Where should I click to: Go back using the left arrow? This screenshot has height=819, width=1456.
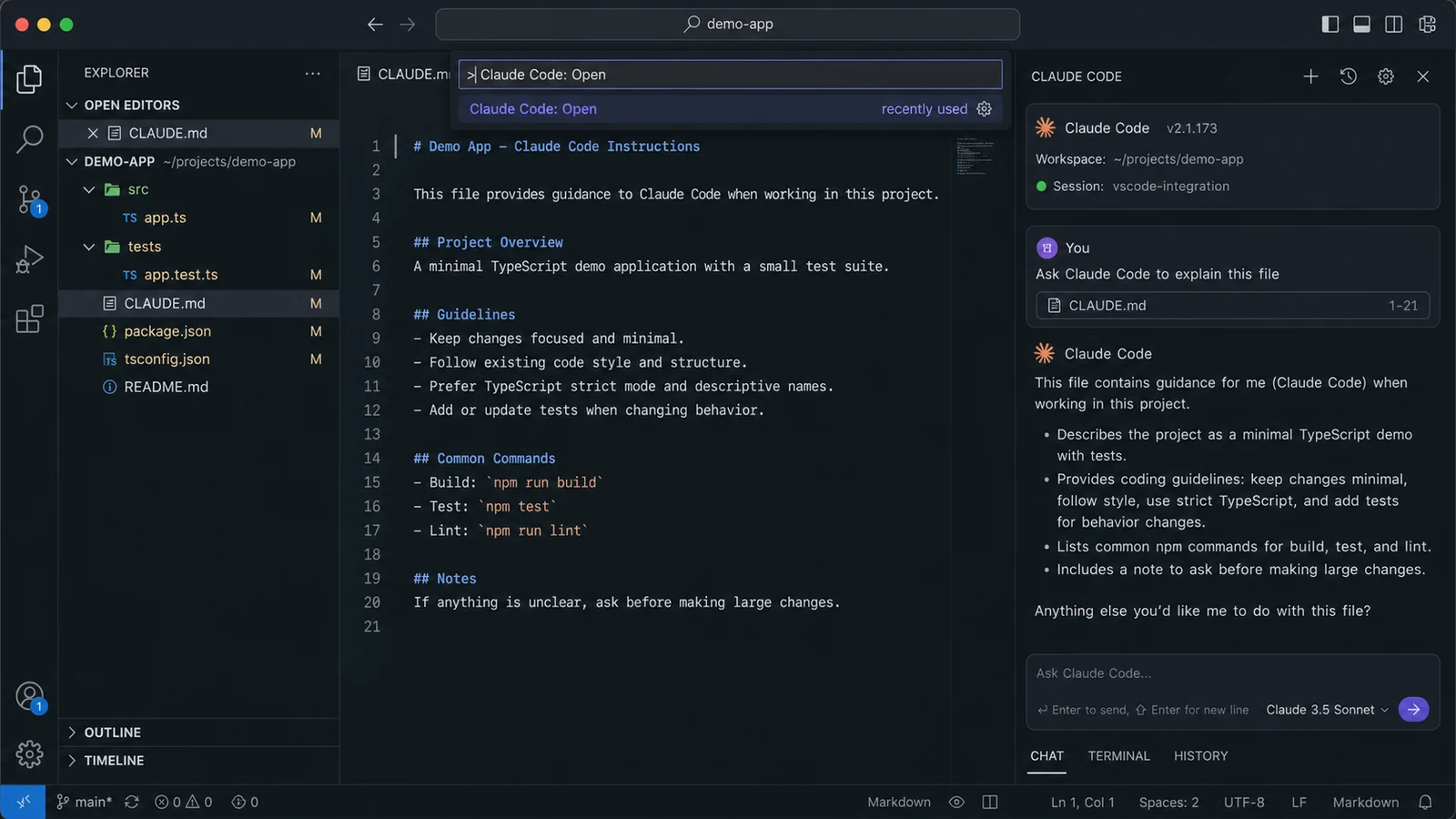(x=375, y=25)
